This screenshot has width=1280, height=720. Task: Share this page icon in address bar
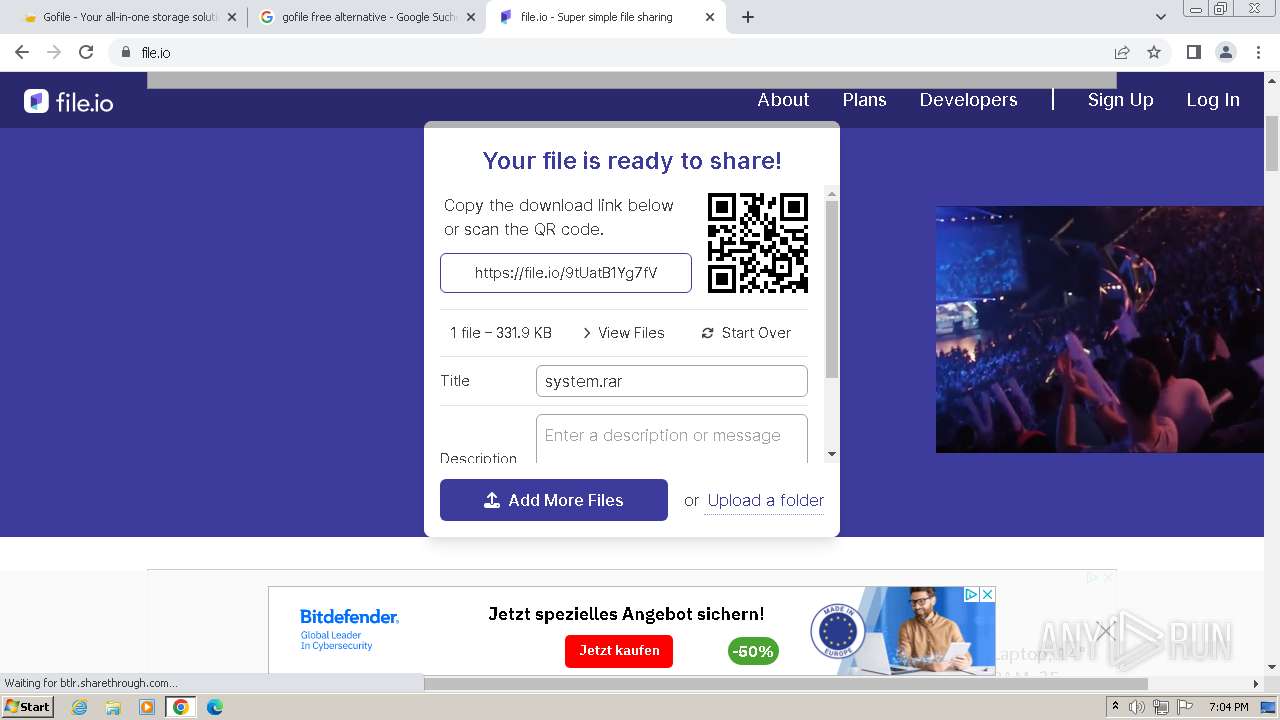tap(1122, 52)
